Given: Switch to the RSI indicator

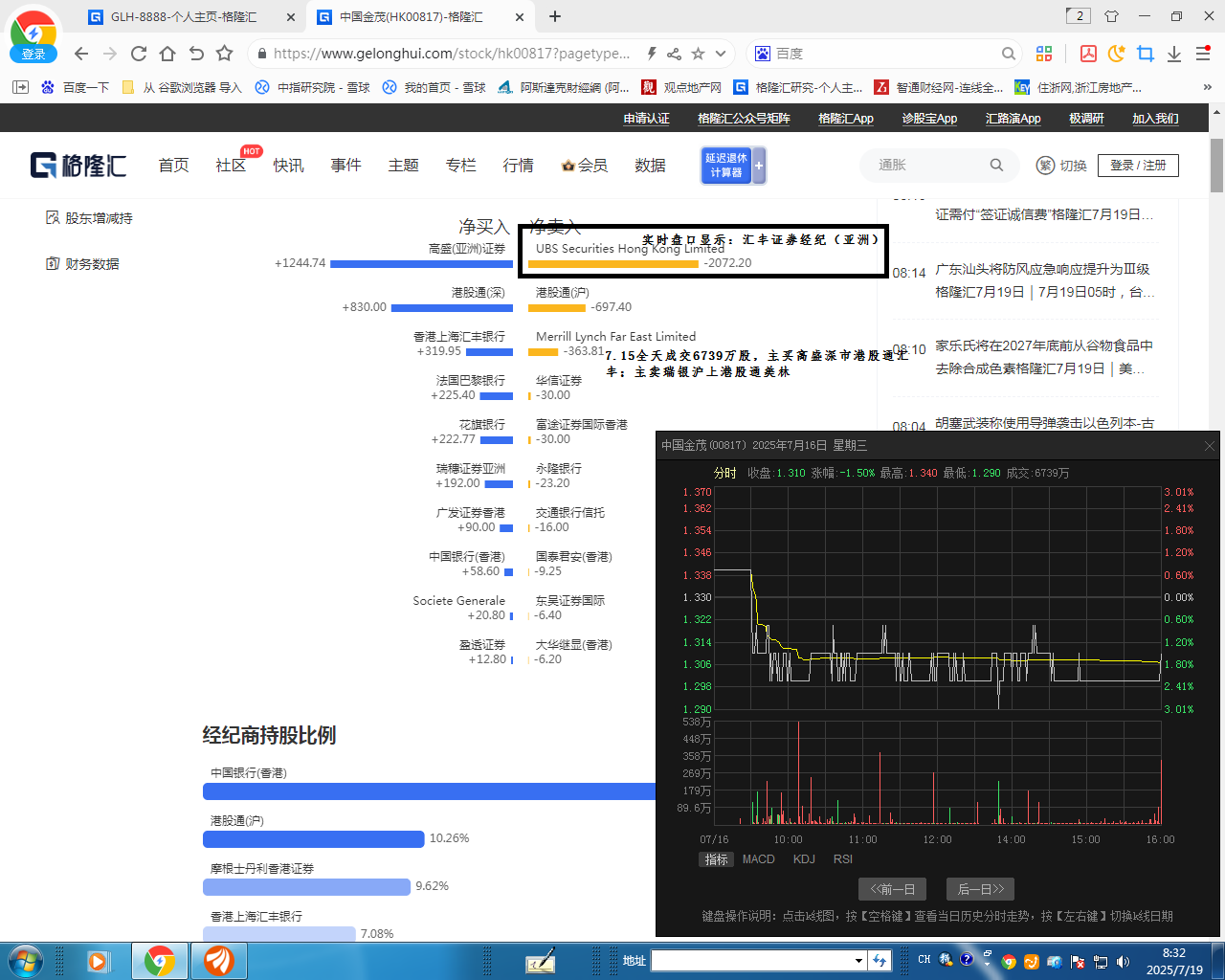Looking at the screenshot, I should 842,859.
